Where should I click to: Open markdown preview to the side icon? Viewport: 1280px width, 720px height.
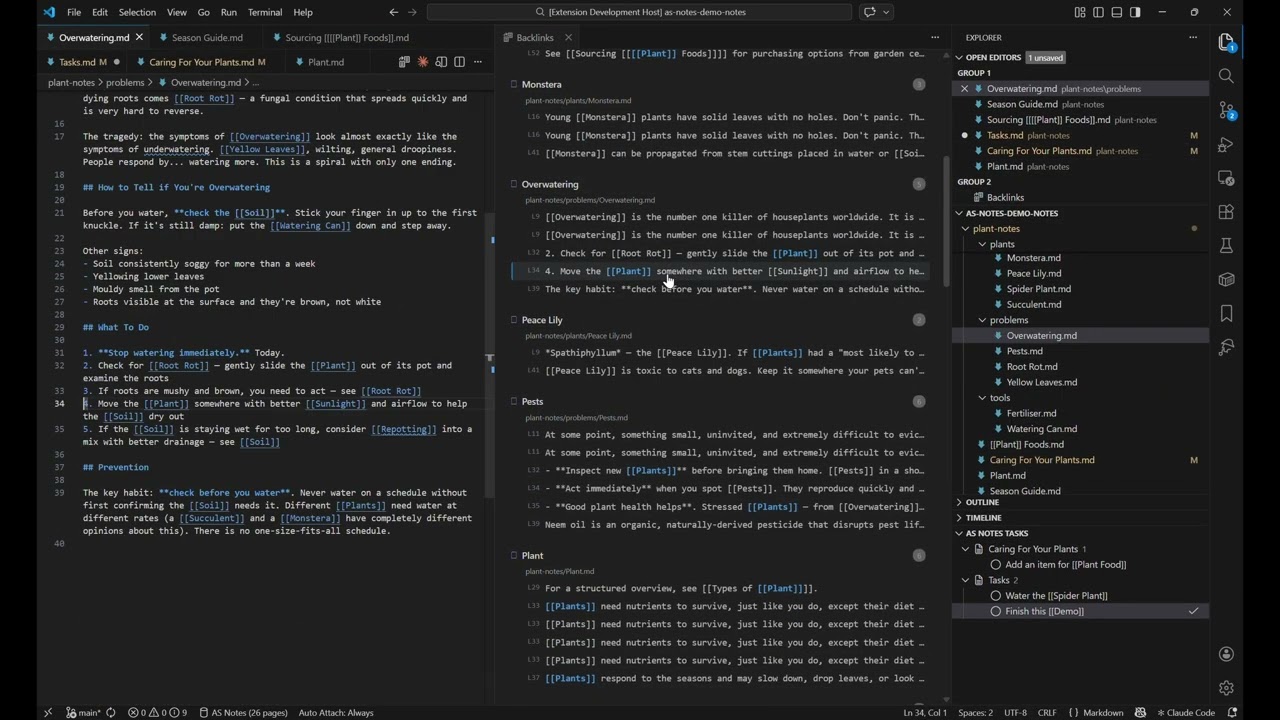[441, 62]
